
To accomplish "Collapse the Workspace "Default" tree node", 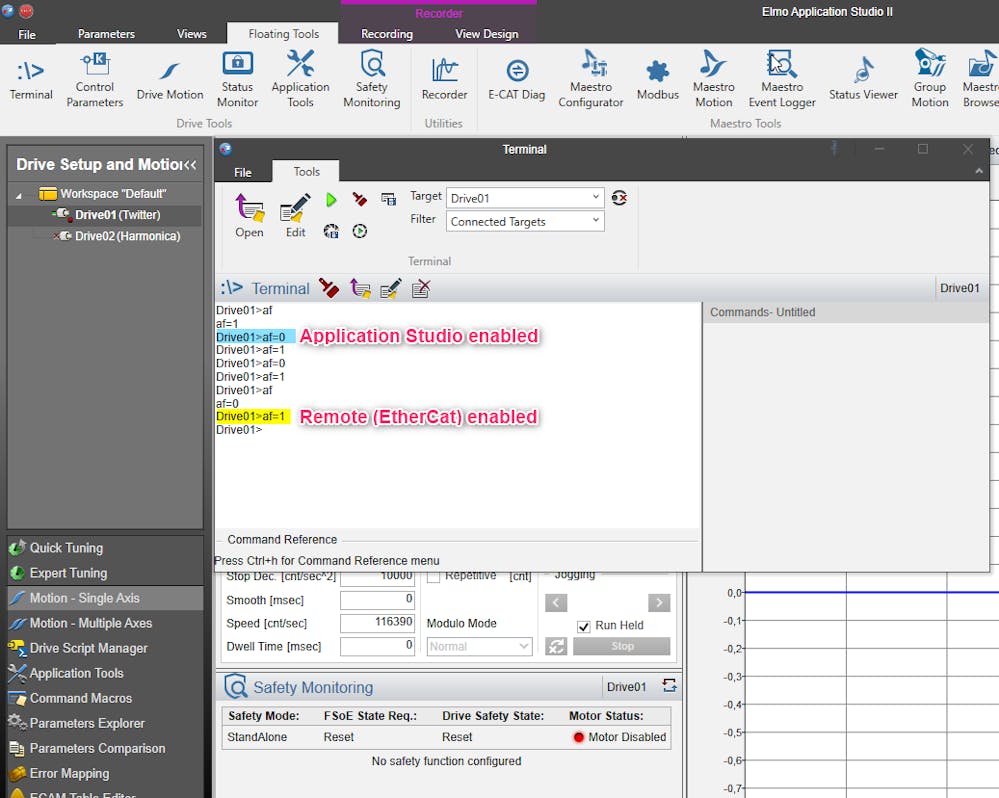I will pos(18,195).
